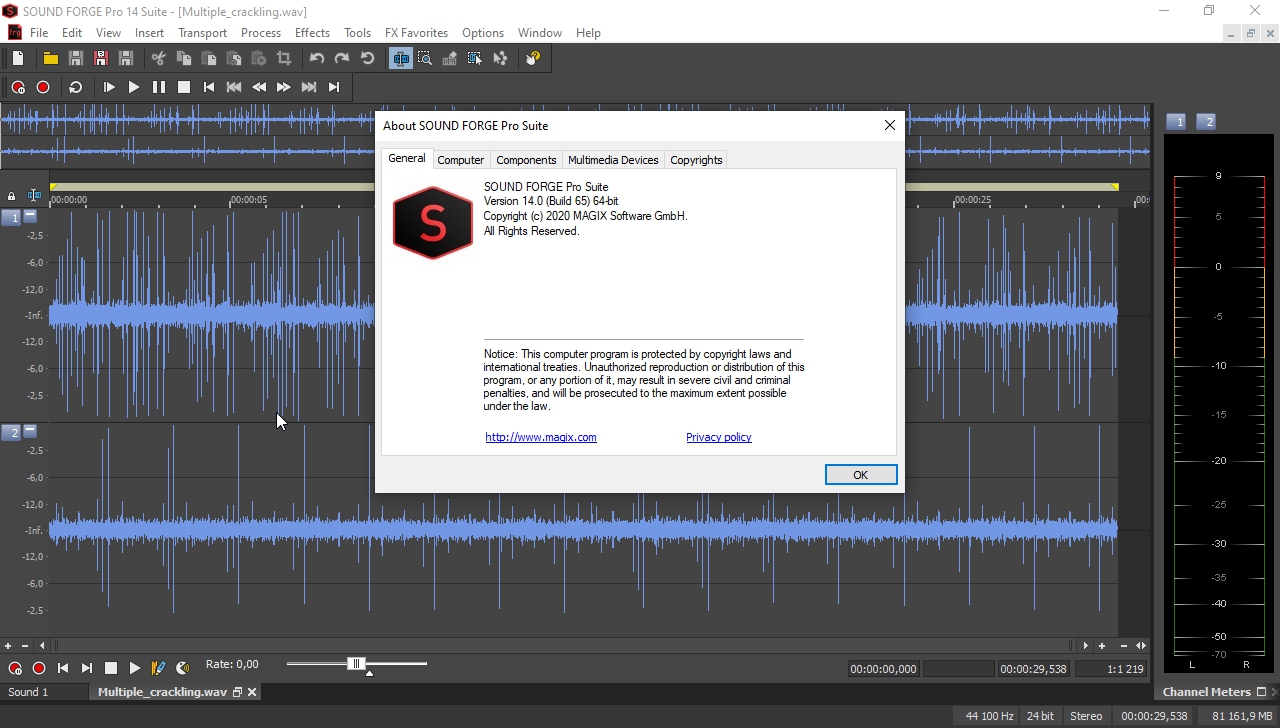Click Play All in top transport bar
This screenshot has height=728, width=1280.
pos(109,87)
